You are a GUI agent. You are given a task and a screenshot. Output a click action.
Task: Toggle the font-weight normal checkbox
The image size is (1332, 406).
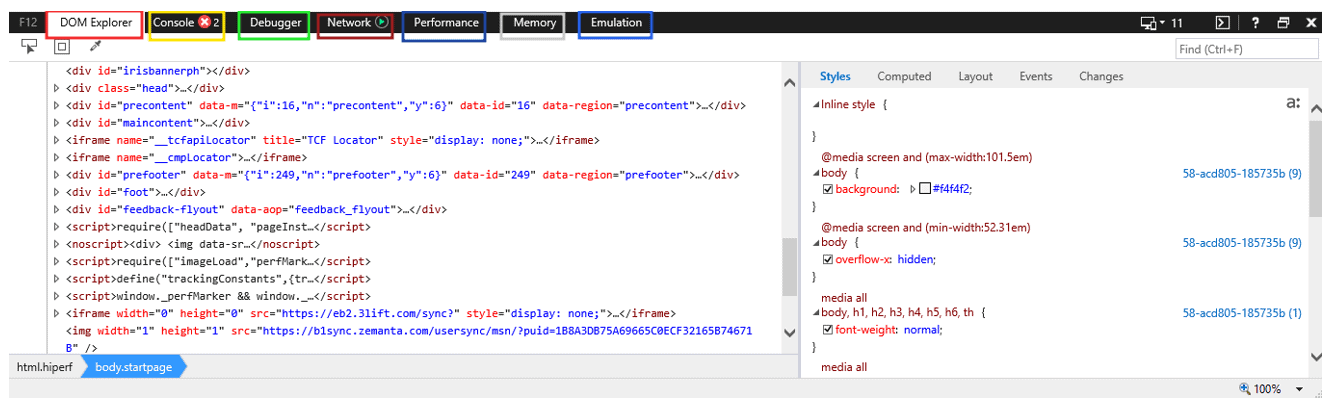tap(827, 329)
